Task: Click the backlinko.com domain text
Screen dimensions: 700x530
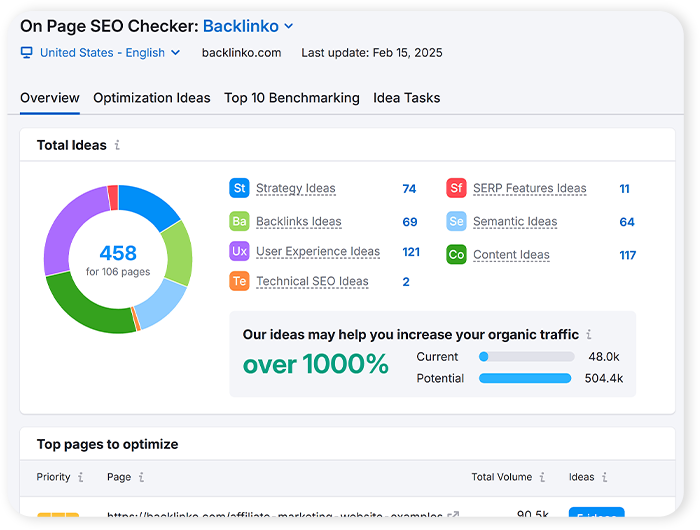Action: 242,53
